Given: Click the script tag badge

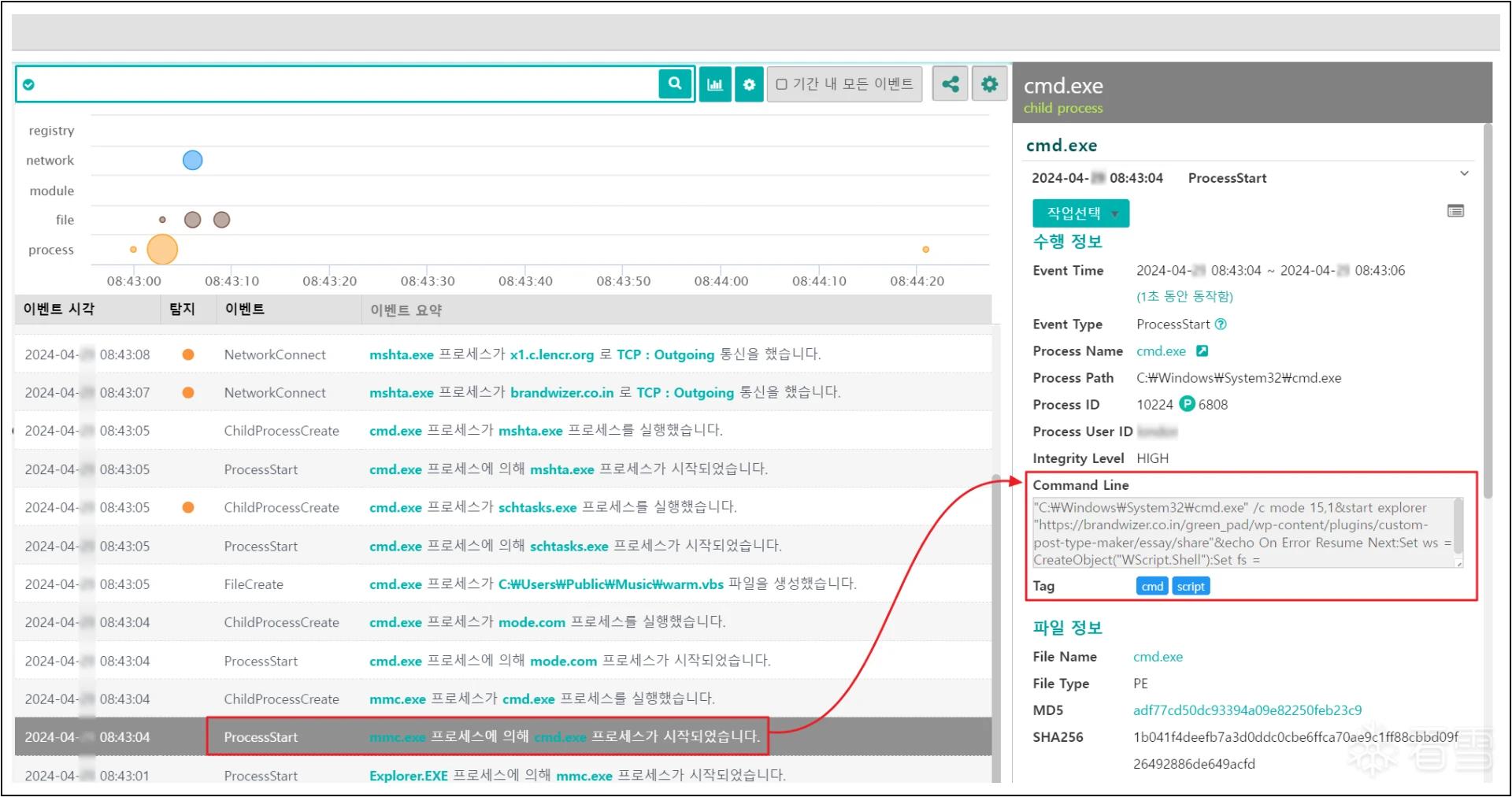Looking at the screenshot, I should click(1191, 586).
